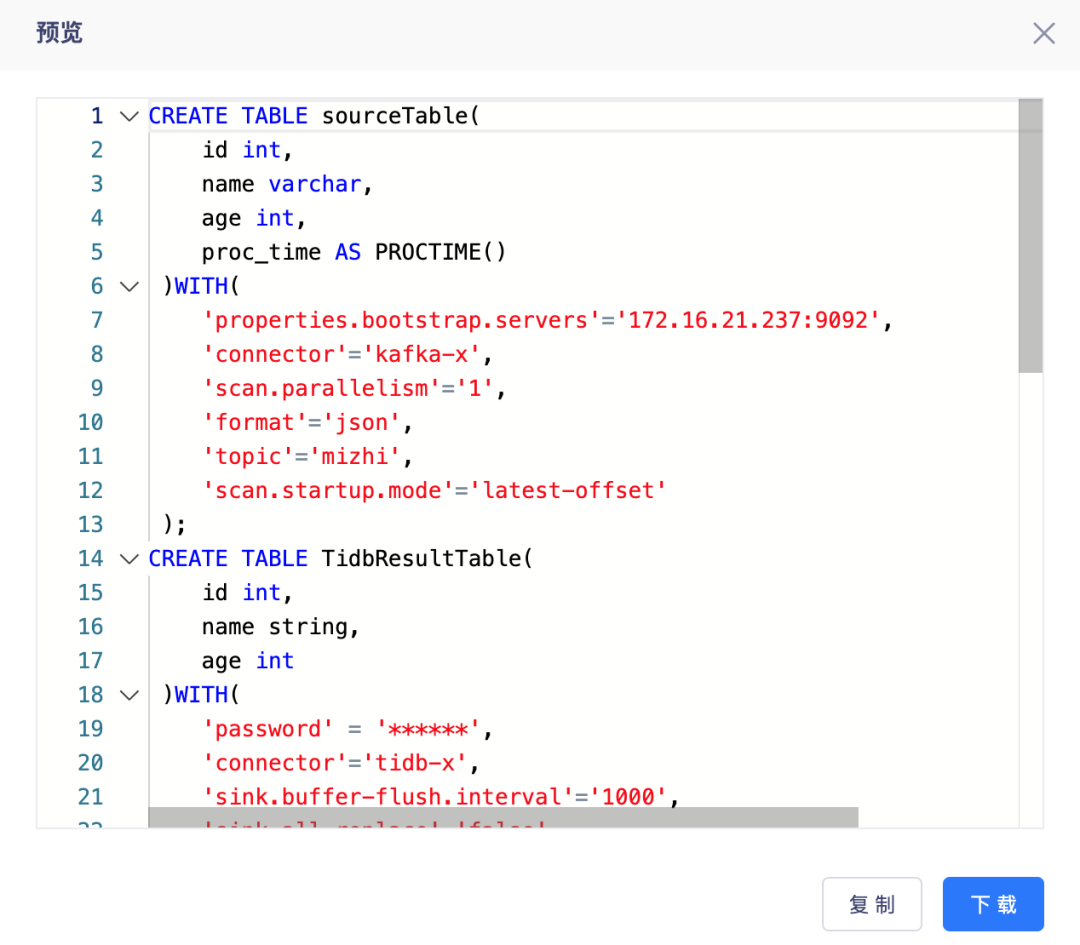Click the 'connector'='kafka-x' line
This screenshot has height=945, width=1080.
(x=347, y=354)
